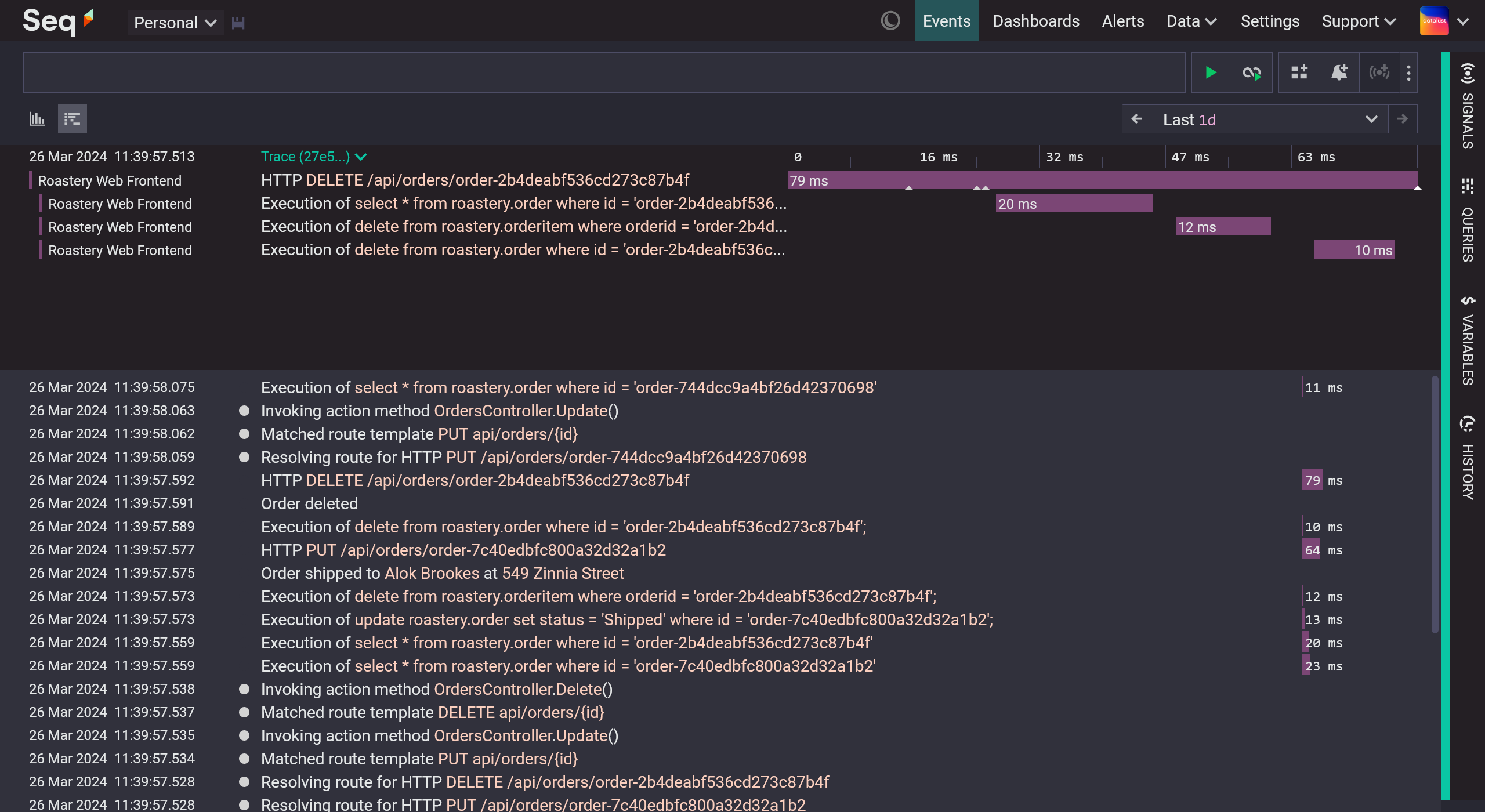Click the add alert bell icon
This screenshot has height=812, width=1485.
point(1339,72)
